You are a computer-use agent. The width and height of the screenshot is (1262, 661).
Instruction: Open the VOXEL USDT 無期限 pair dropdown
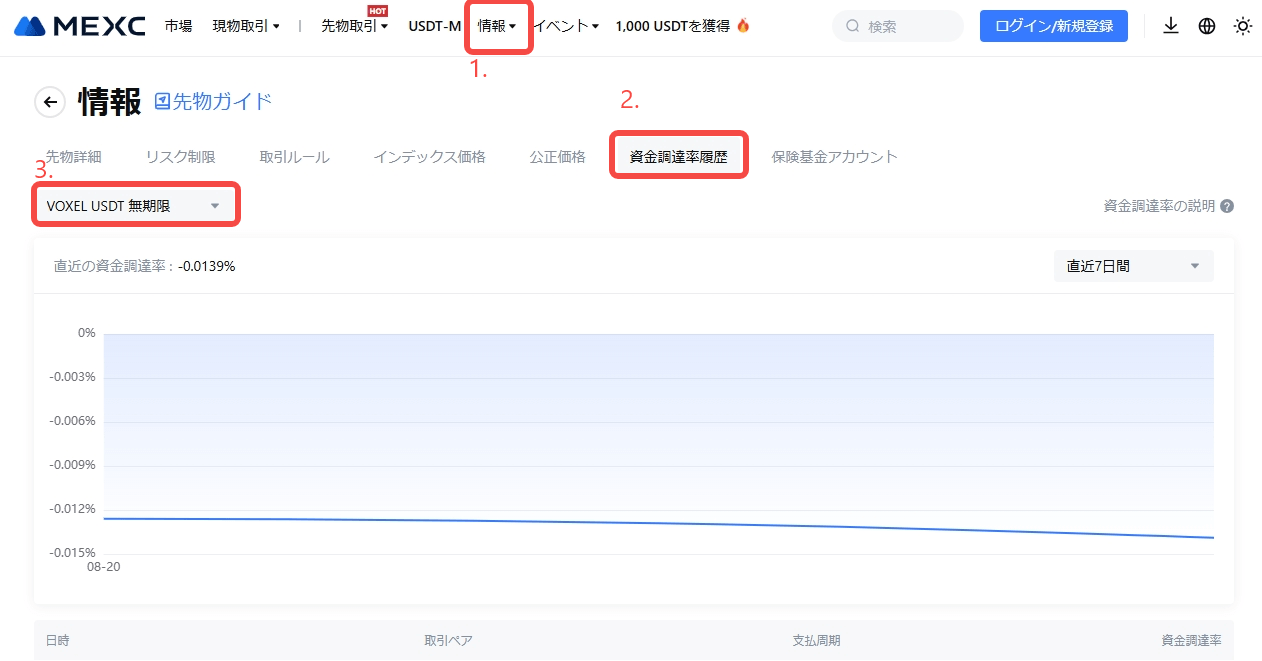(x=134, y=206)
